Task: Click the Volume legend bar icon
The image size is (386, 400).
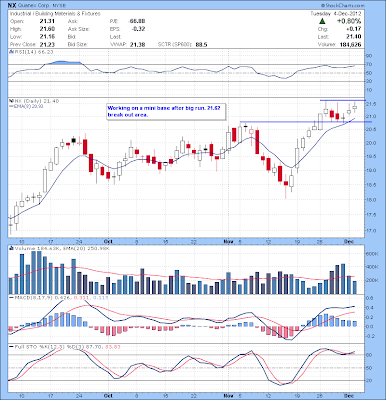Action: click(x=11, y=248)
